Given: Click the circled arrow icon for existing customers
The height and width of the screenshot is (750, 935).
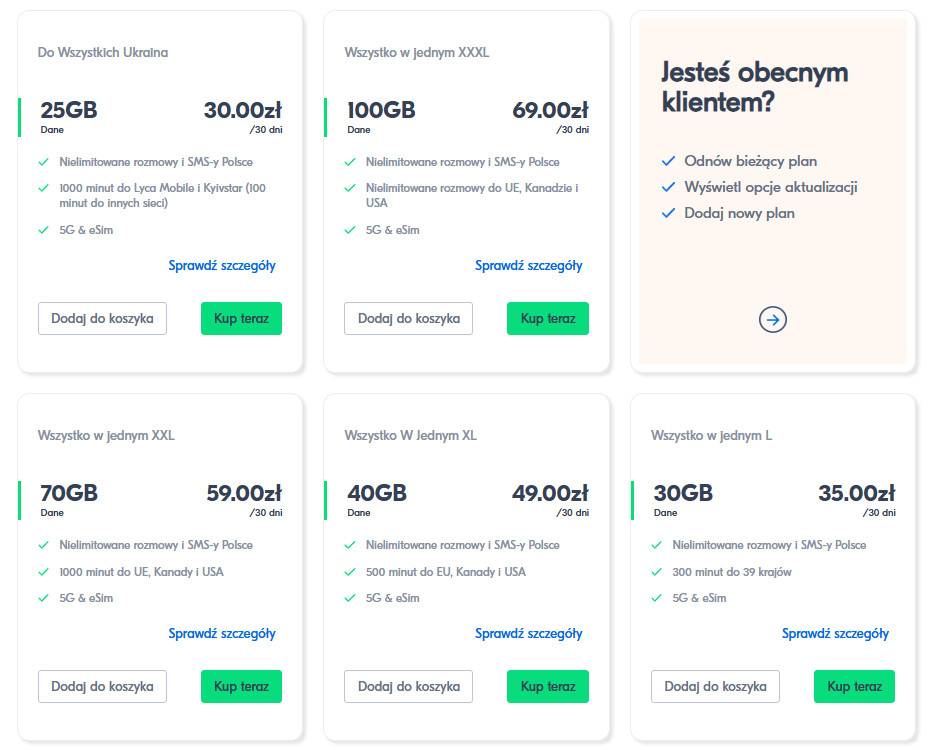Looking at the screenshot, I should tap(773, 319).
